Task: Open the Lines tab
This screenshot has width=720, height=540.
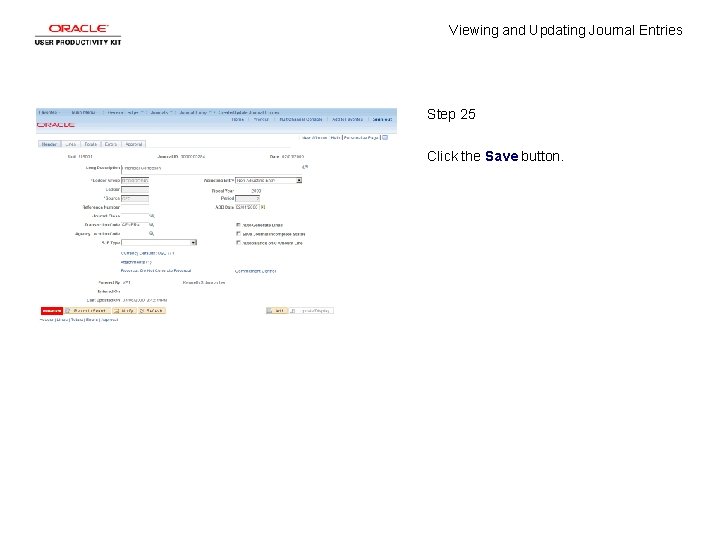Action: point(71,144)
